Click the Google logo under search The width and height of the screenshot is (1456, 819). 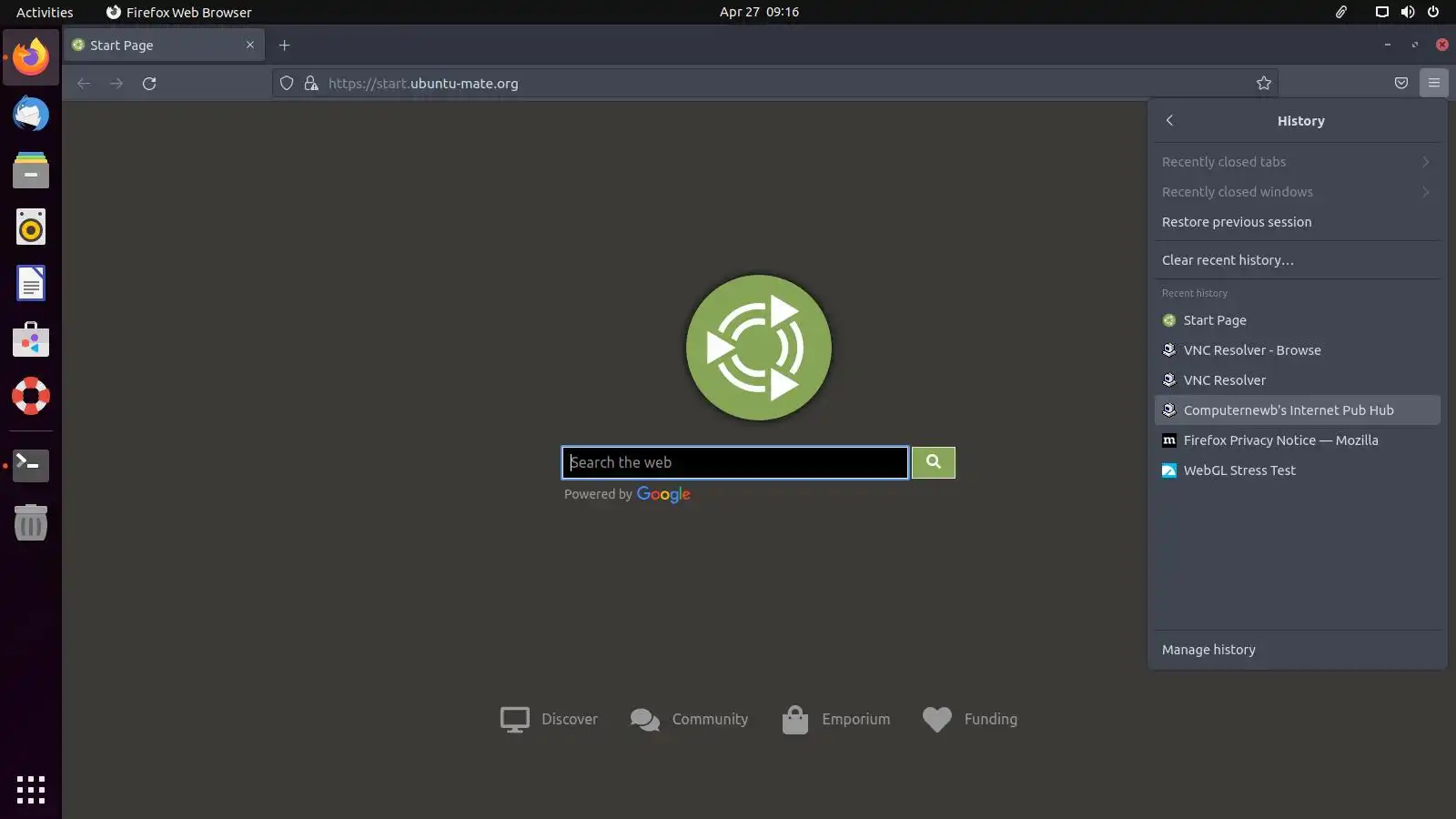pyautogui.click(x=663, y=494)
